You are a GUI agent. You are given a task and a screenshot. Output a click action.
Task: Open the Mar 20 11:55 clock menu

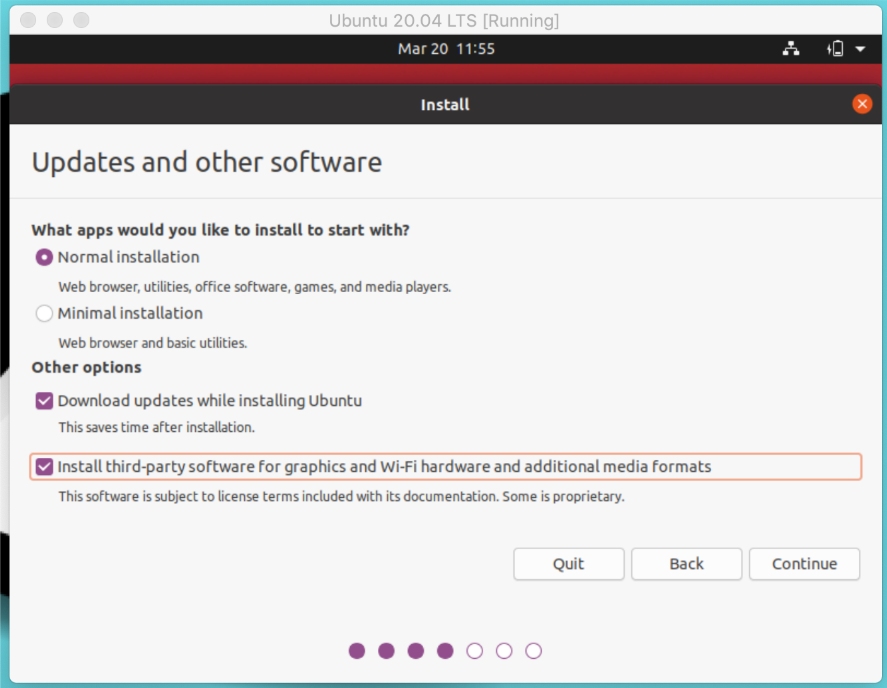tap(446, 49)
